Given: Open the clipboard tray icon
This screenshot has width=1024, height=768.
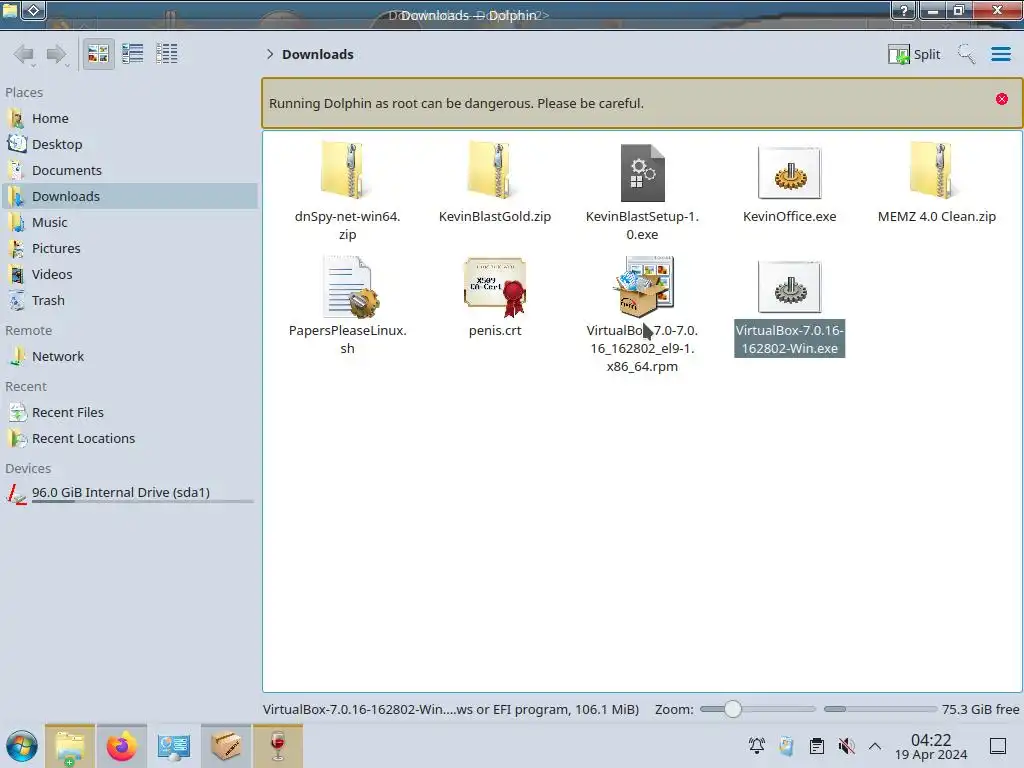Looking at the screenshot, I should tap(816, 746).
